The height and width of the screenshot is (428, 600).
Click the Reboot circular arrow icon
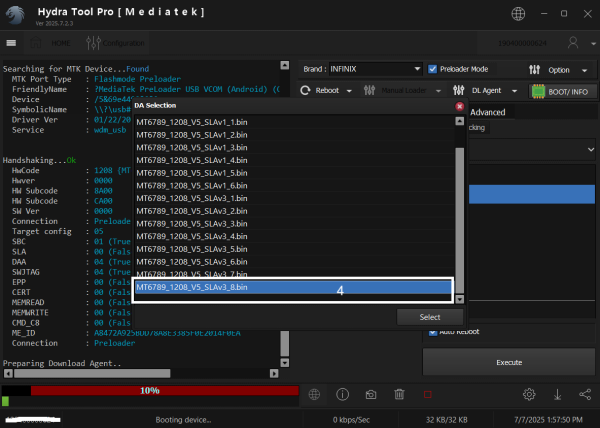(x=305, y=90)
